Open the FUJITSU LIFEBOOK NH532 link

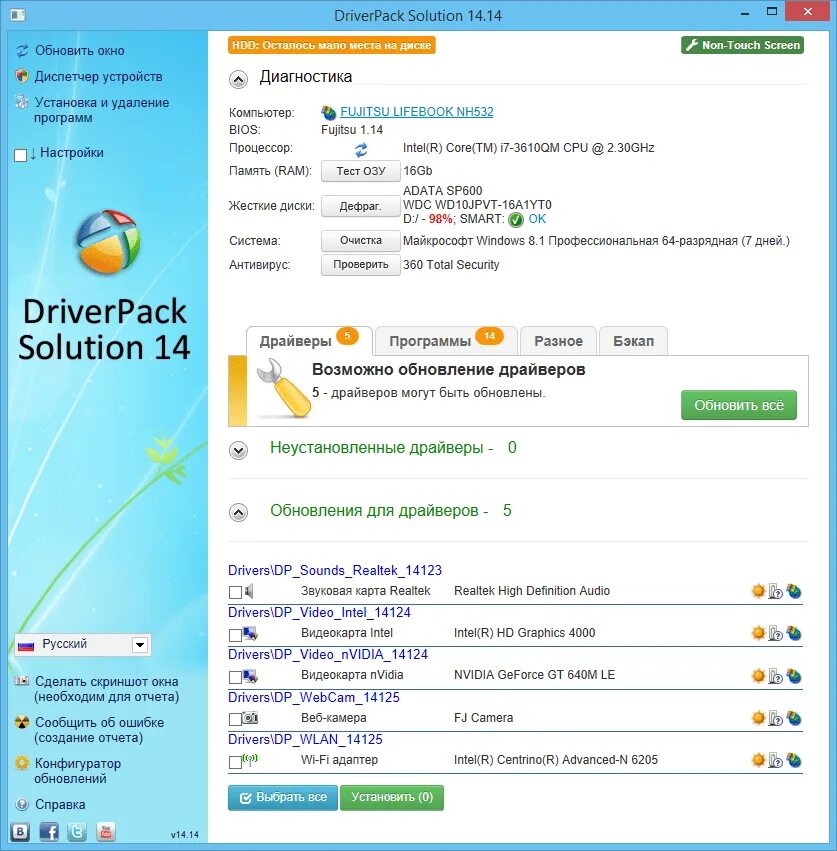tap(417, 112)
